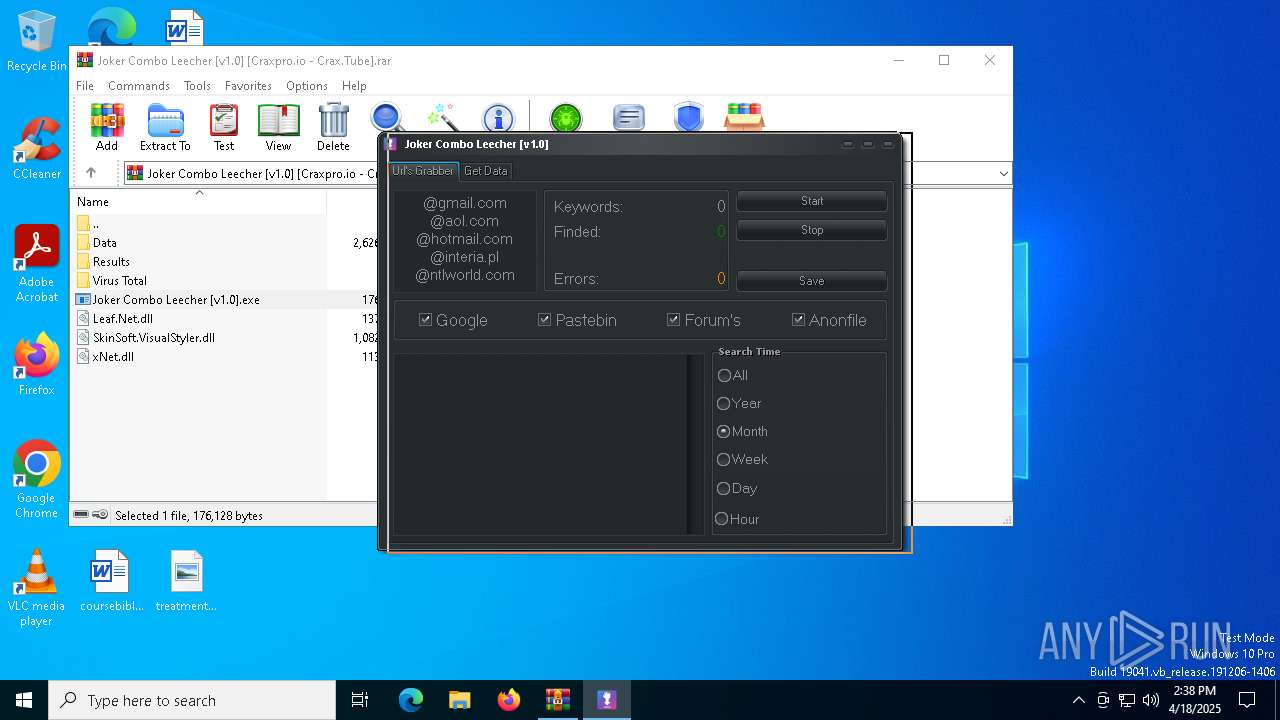
Task: Click the up-one-level arrow in WinRAR
Action: click(90, 173)
